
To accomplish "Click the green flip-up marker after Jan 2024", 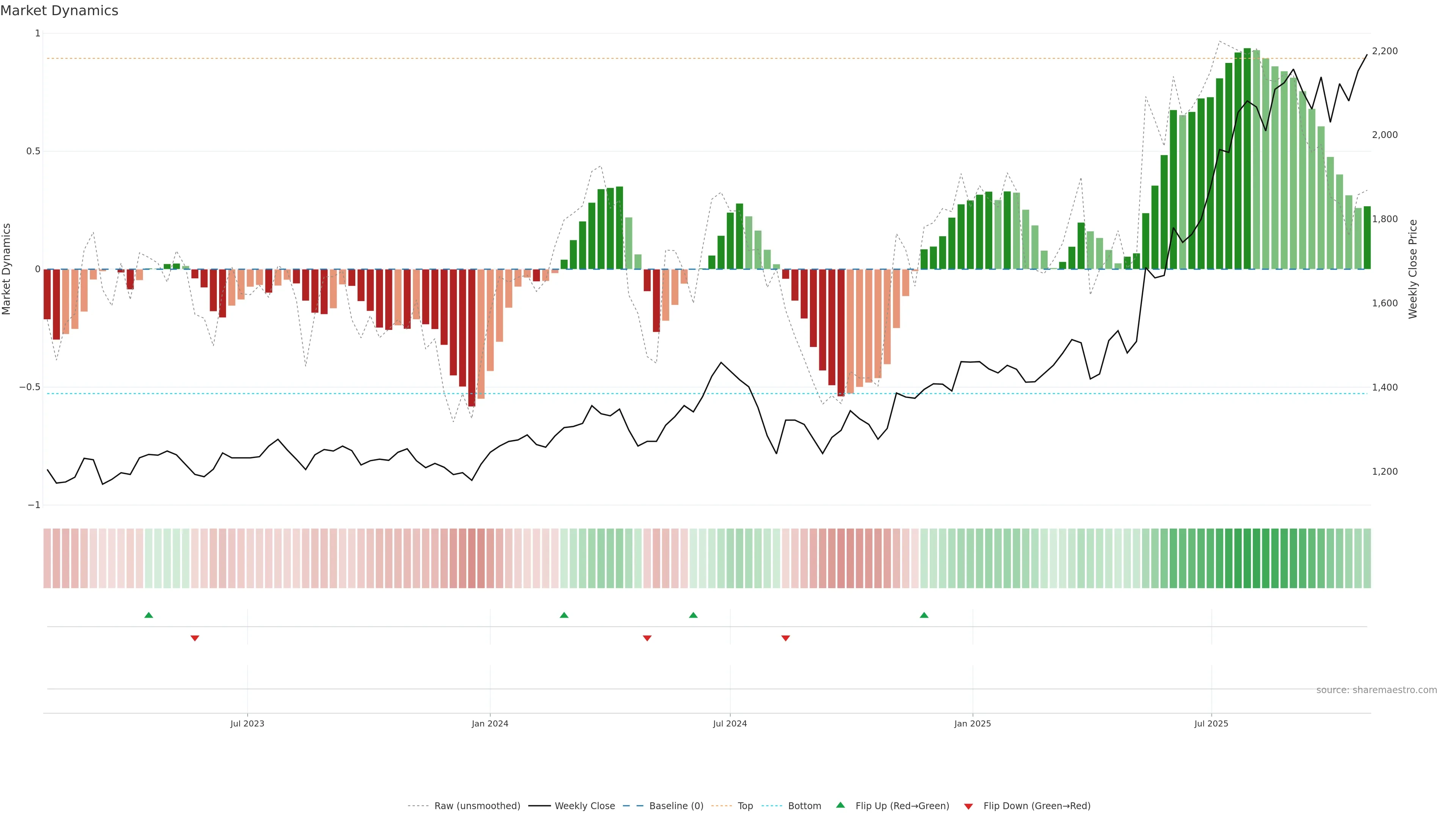I will [x=563, y=615].
